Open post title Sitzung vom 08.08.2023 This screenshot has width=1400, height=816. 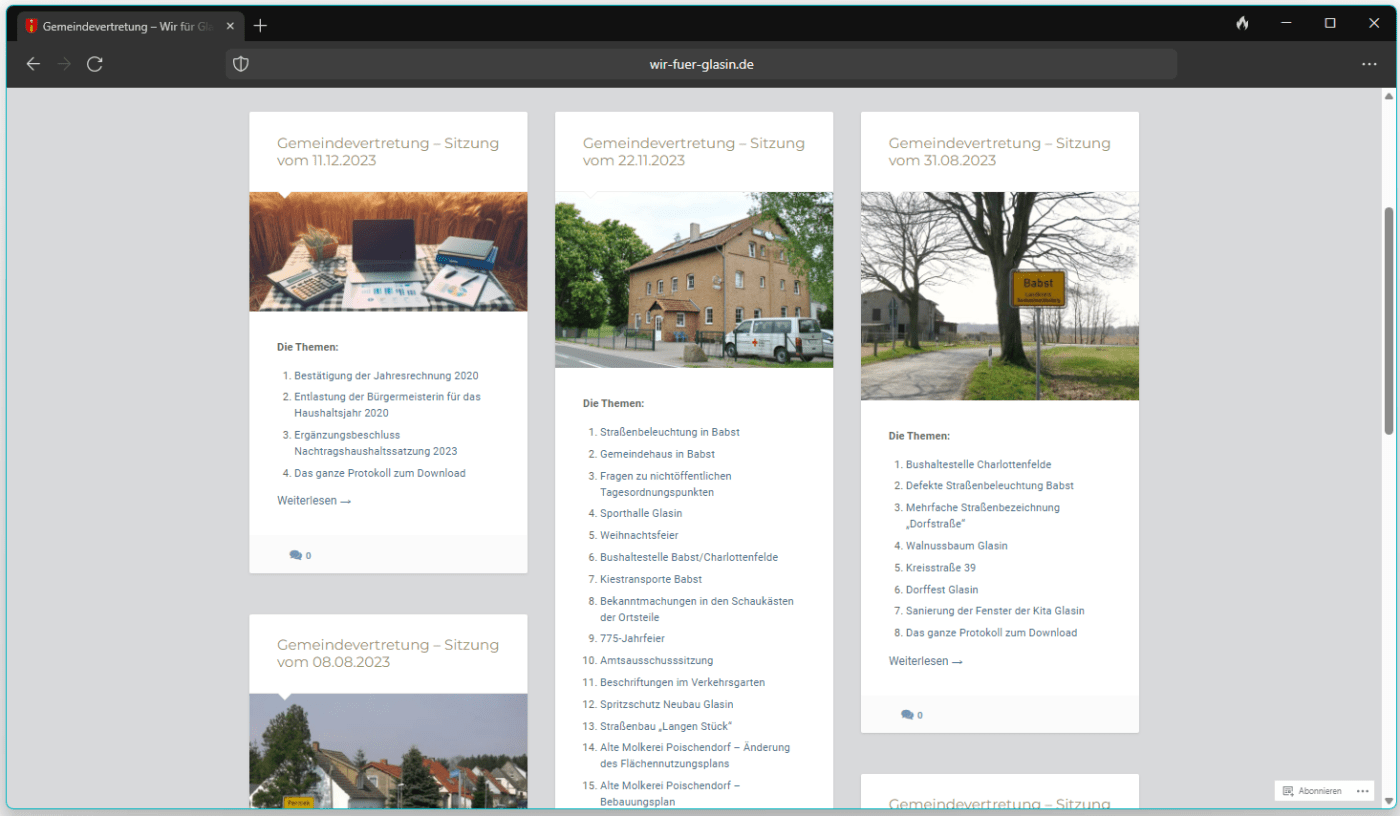click(x=387, y=653)
